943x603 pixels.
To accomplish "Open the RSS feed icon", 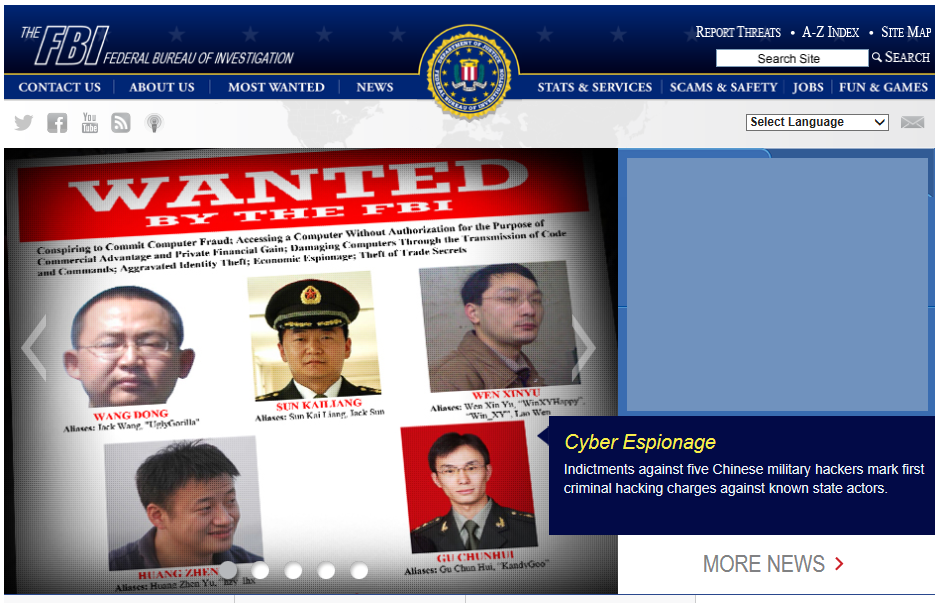I will click(x=121, y=123).
